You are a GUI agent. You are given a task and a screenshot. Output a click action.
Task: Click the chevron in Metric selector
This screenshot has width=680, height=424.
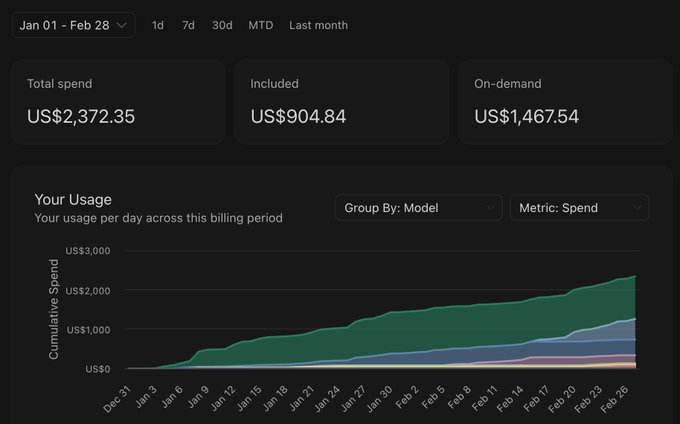point(637,208)
